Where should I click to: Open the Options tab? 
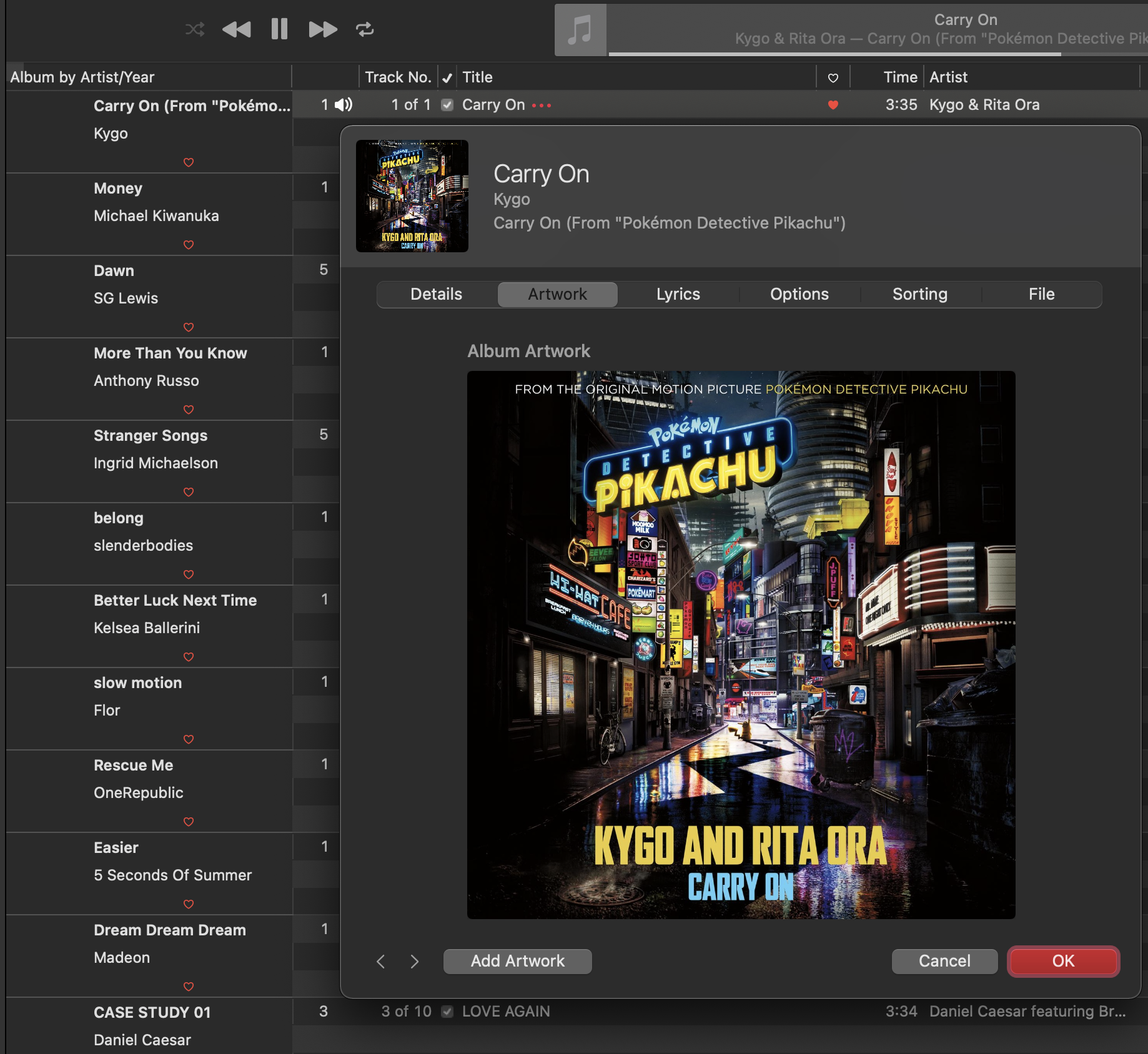click(799, 294)
